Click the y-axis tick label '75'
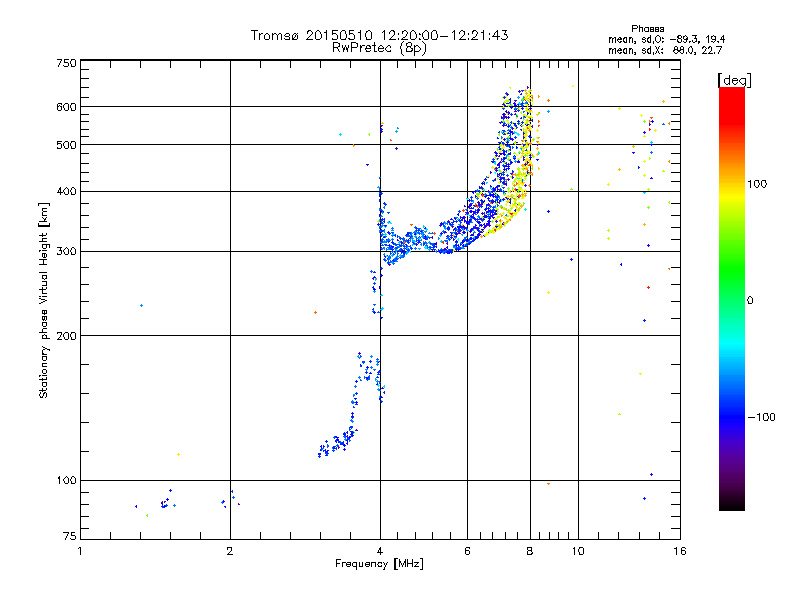Viewport: 800px width, 600px height. [70, 536]
